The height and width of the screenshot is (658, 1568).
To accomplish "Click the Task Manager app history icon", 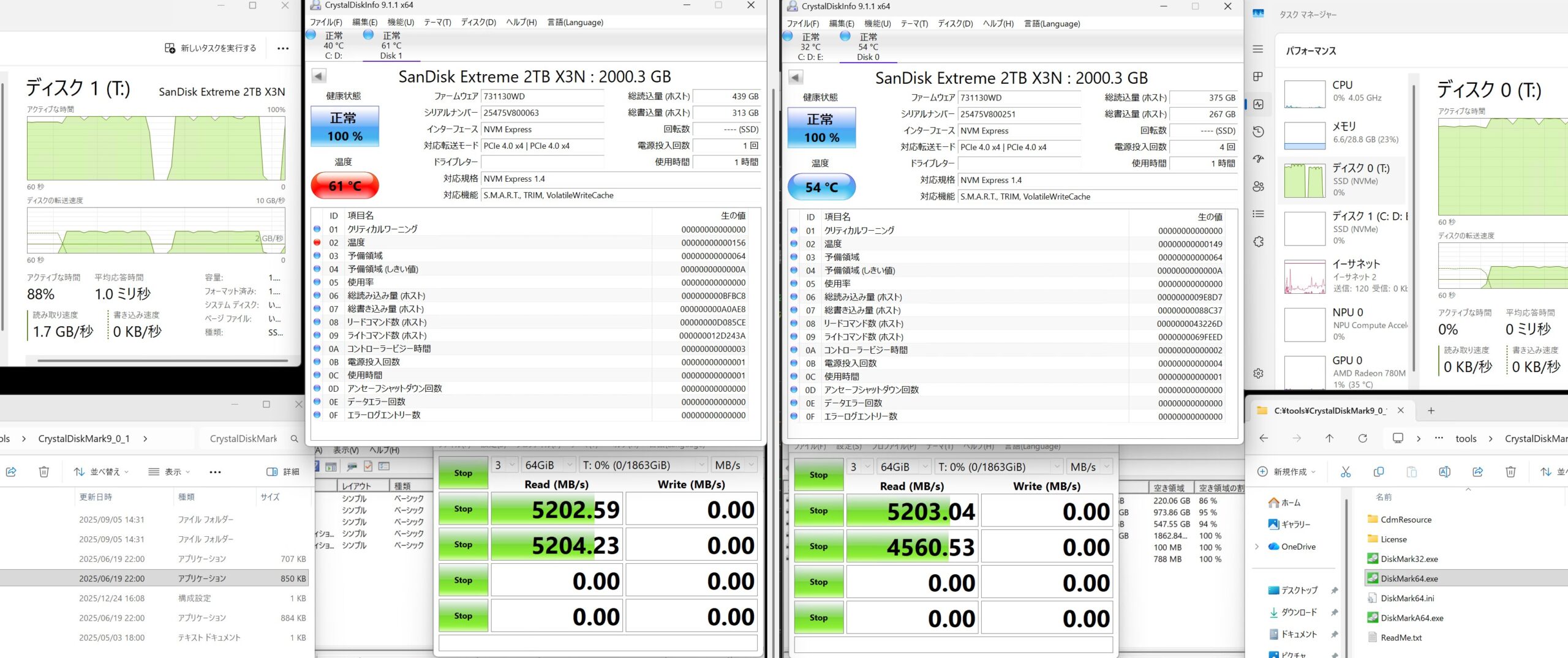I will click(1258, 132).
